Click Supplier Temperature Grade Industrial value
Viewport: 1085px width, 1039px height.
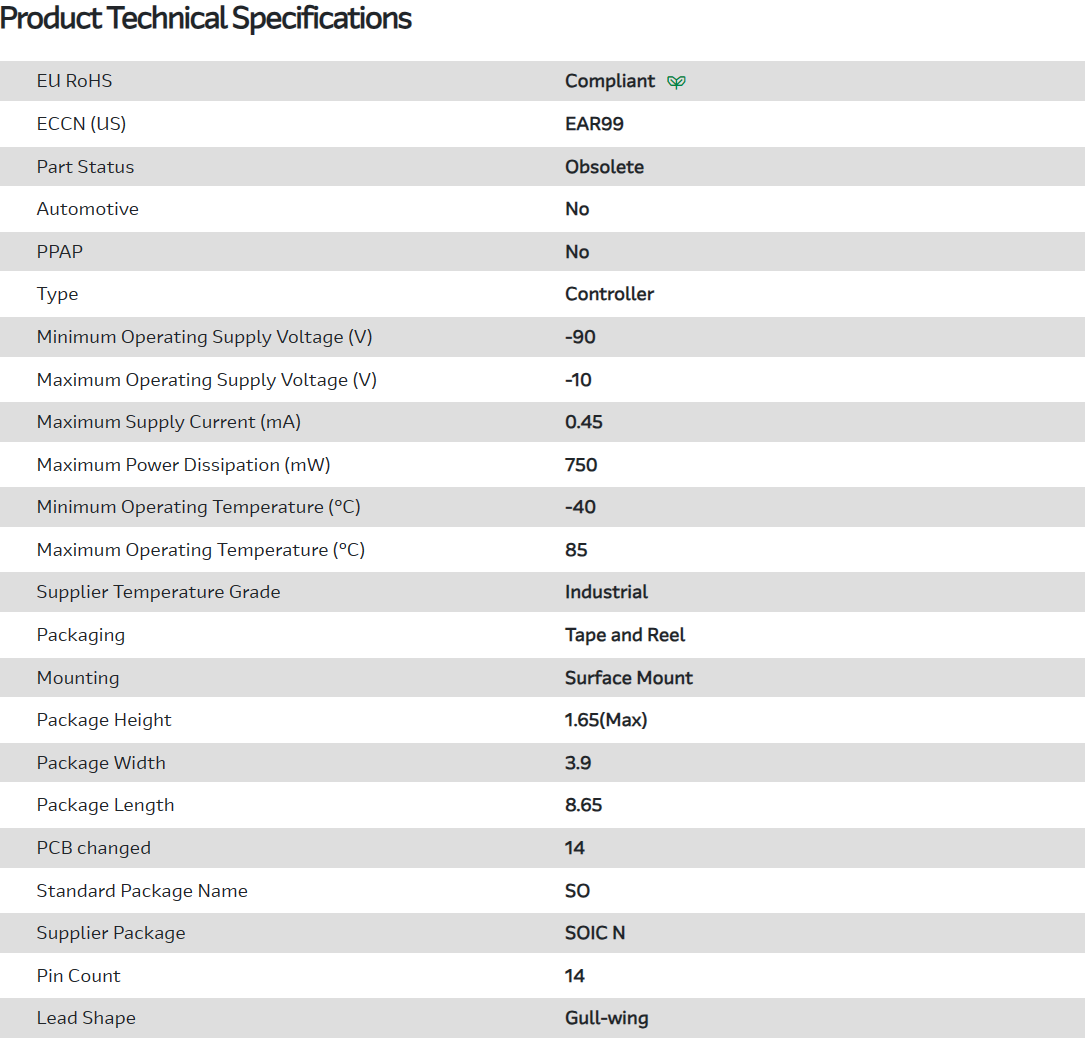point(606,592)
